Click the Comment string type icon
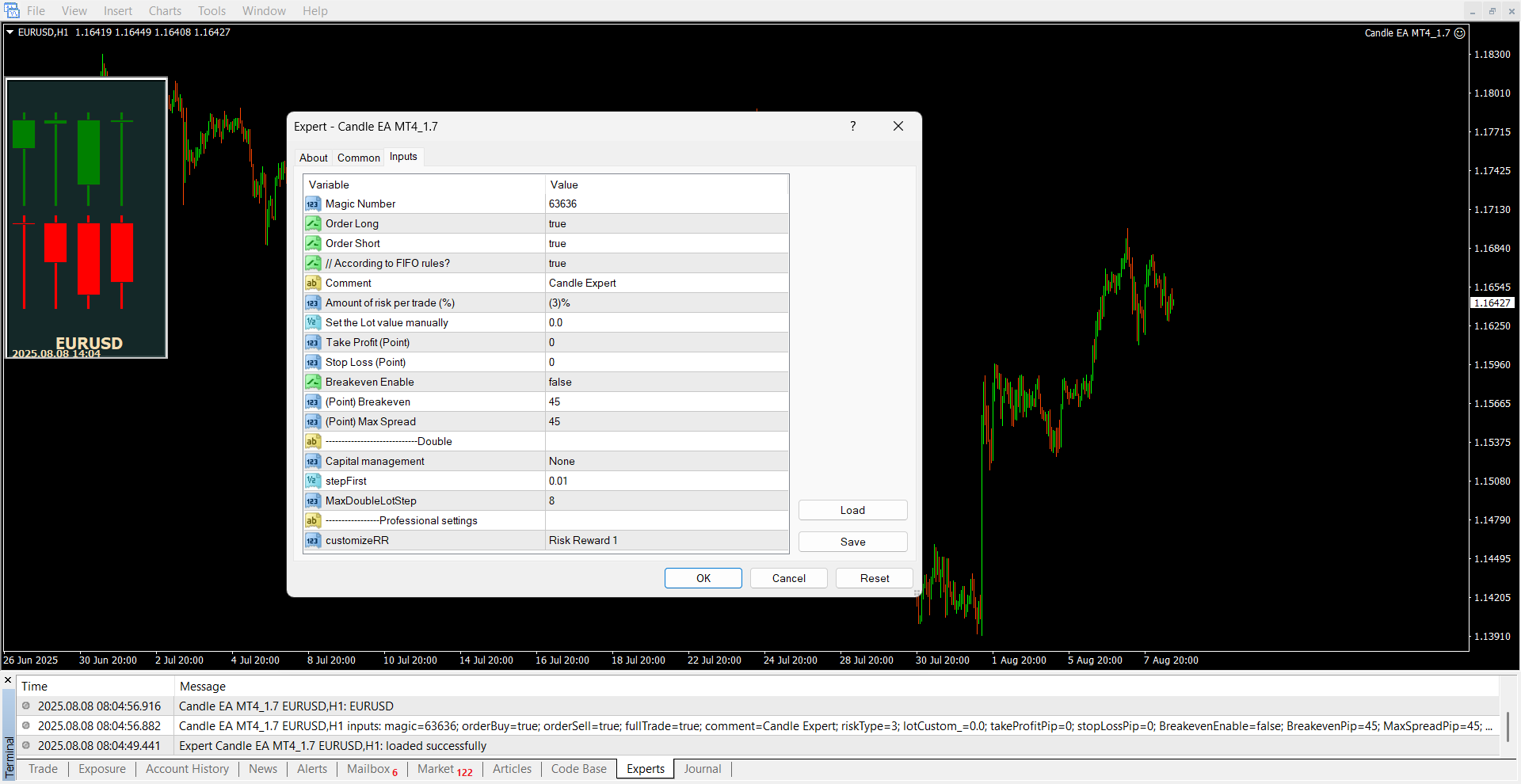 point(313,284)
